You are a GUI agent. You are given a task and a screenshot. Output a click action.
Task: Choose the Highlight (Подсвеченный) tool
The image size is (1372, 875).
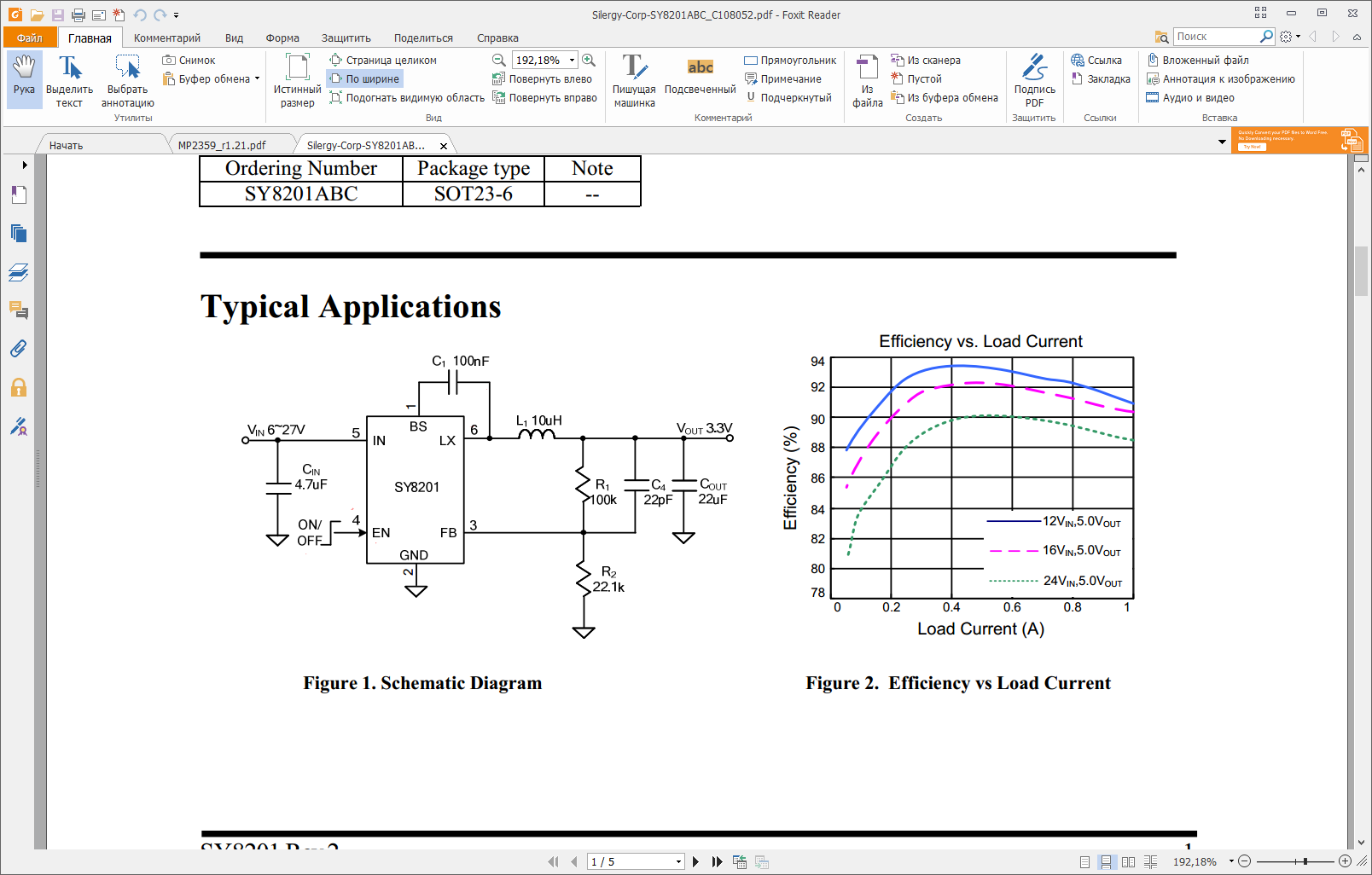[700, 77]
